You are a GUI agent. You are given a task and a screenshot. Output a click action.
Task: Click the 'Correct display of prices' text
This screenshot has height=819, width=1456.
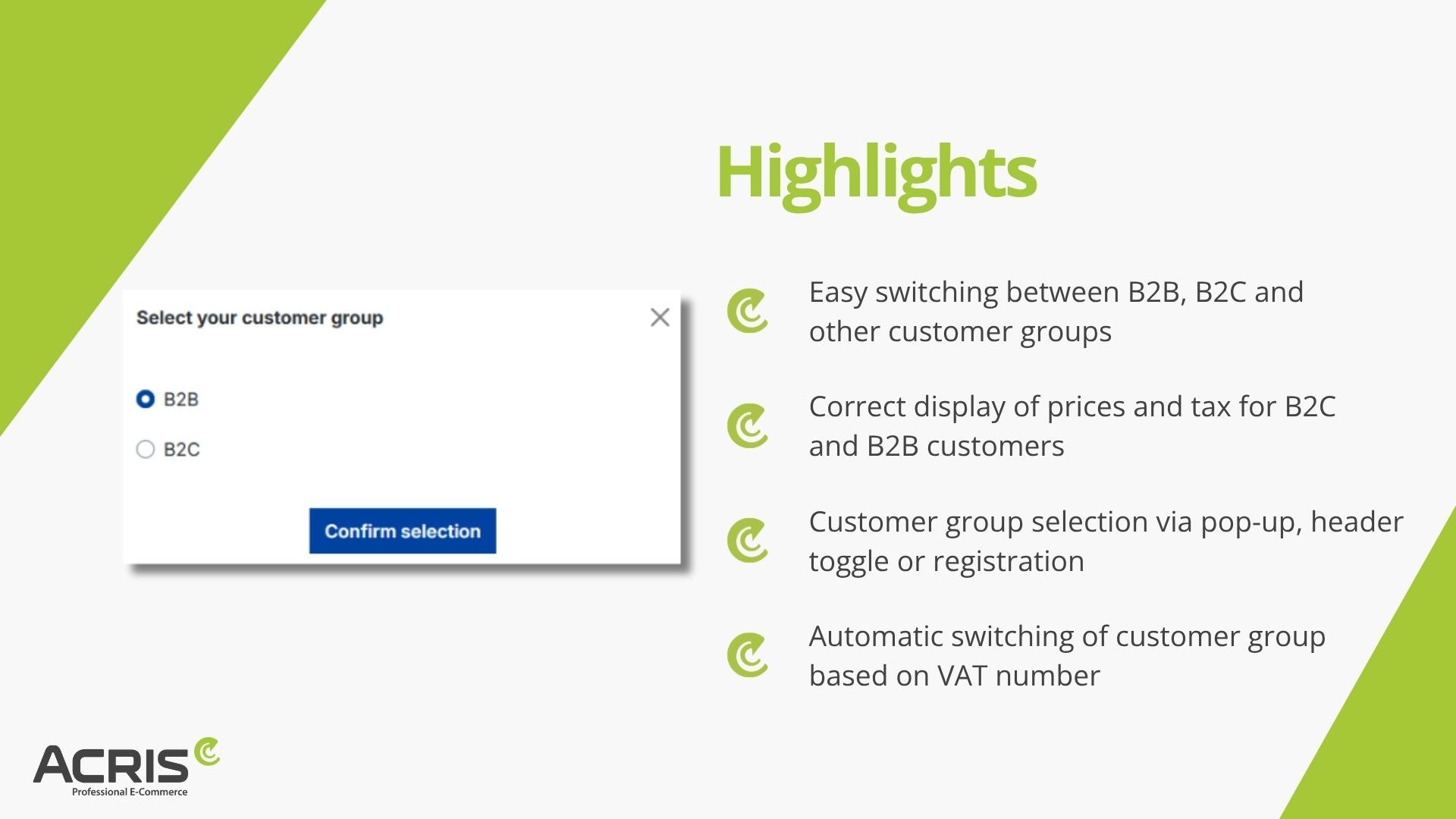pos(968,407)
